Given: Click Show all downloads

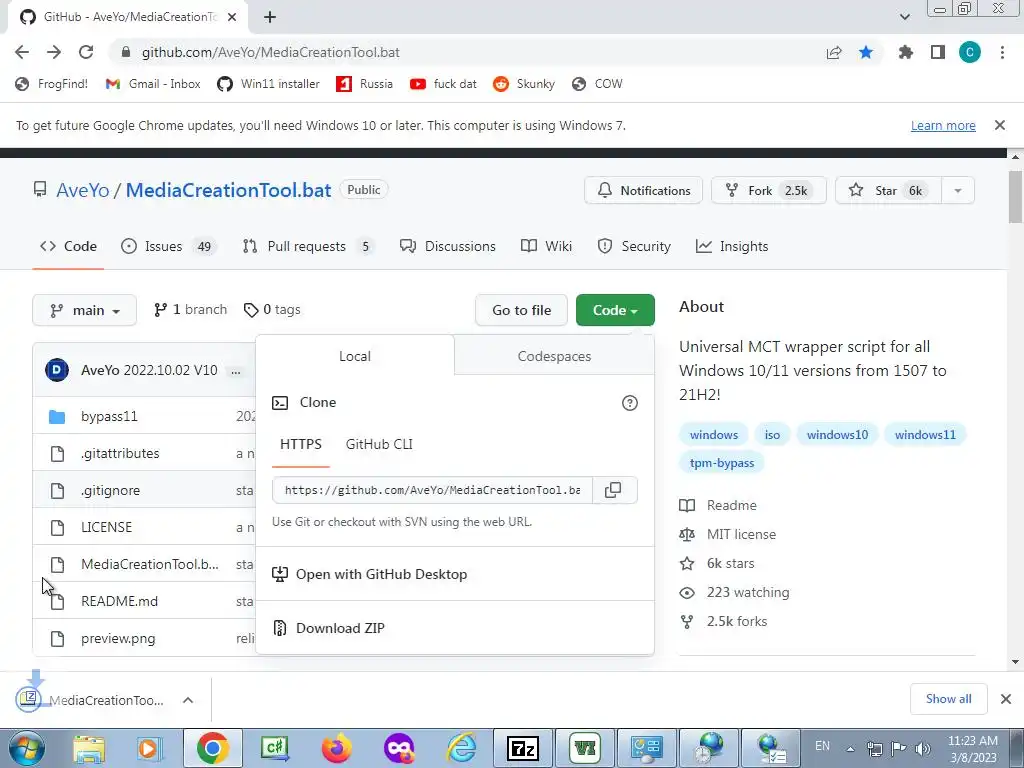Looking at the screenshot, I should pyautogui.click(x=948, y=699).
